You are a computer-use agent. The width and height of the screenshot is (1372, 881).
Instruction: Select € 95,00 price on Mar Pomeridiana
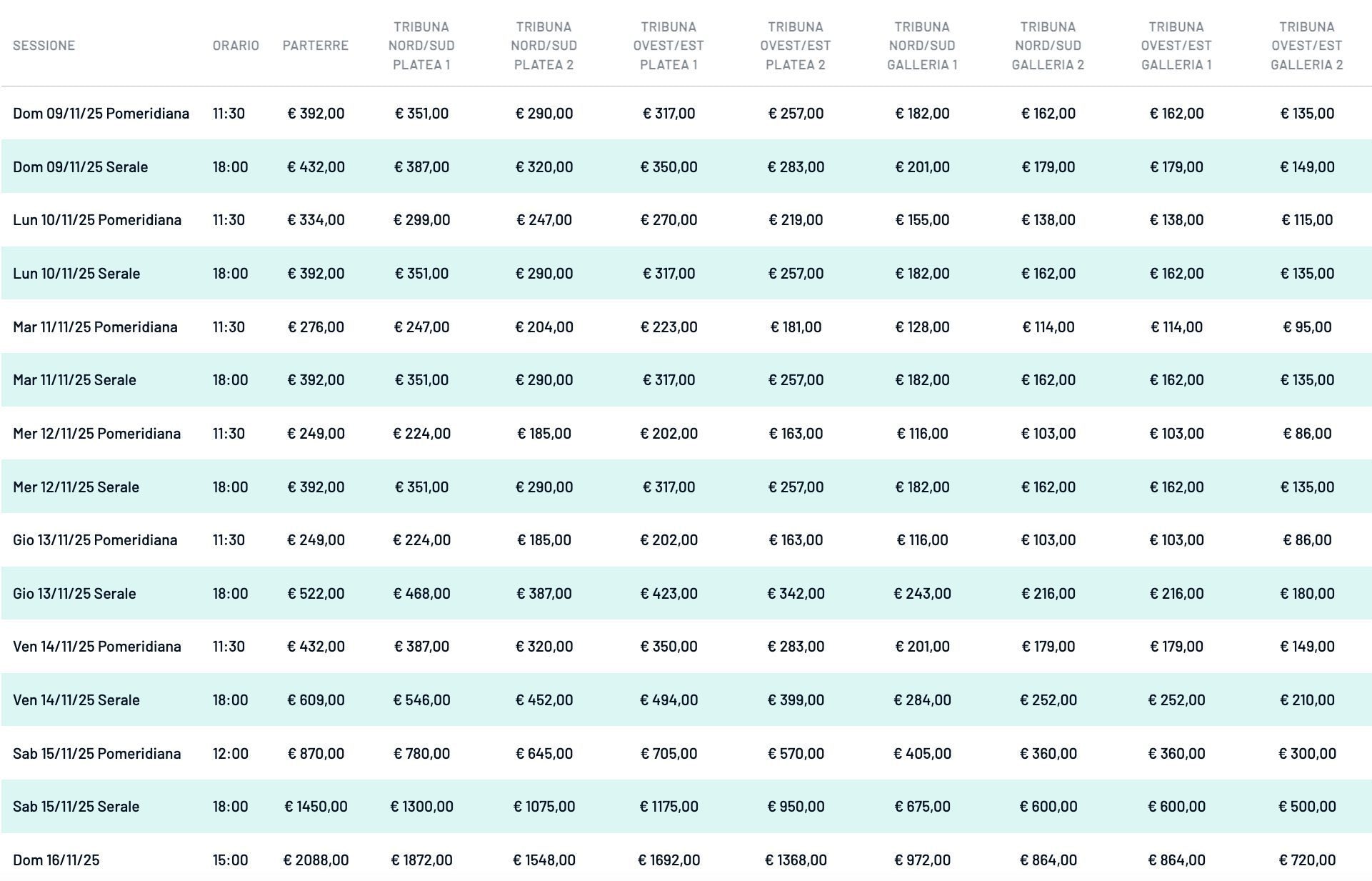pyautogui.click(x=1307, y=327)
